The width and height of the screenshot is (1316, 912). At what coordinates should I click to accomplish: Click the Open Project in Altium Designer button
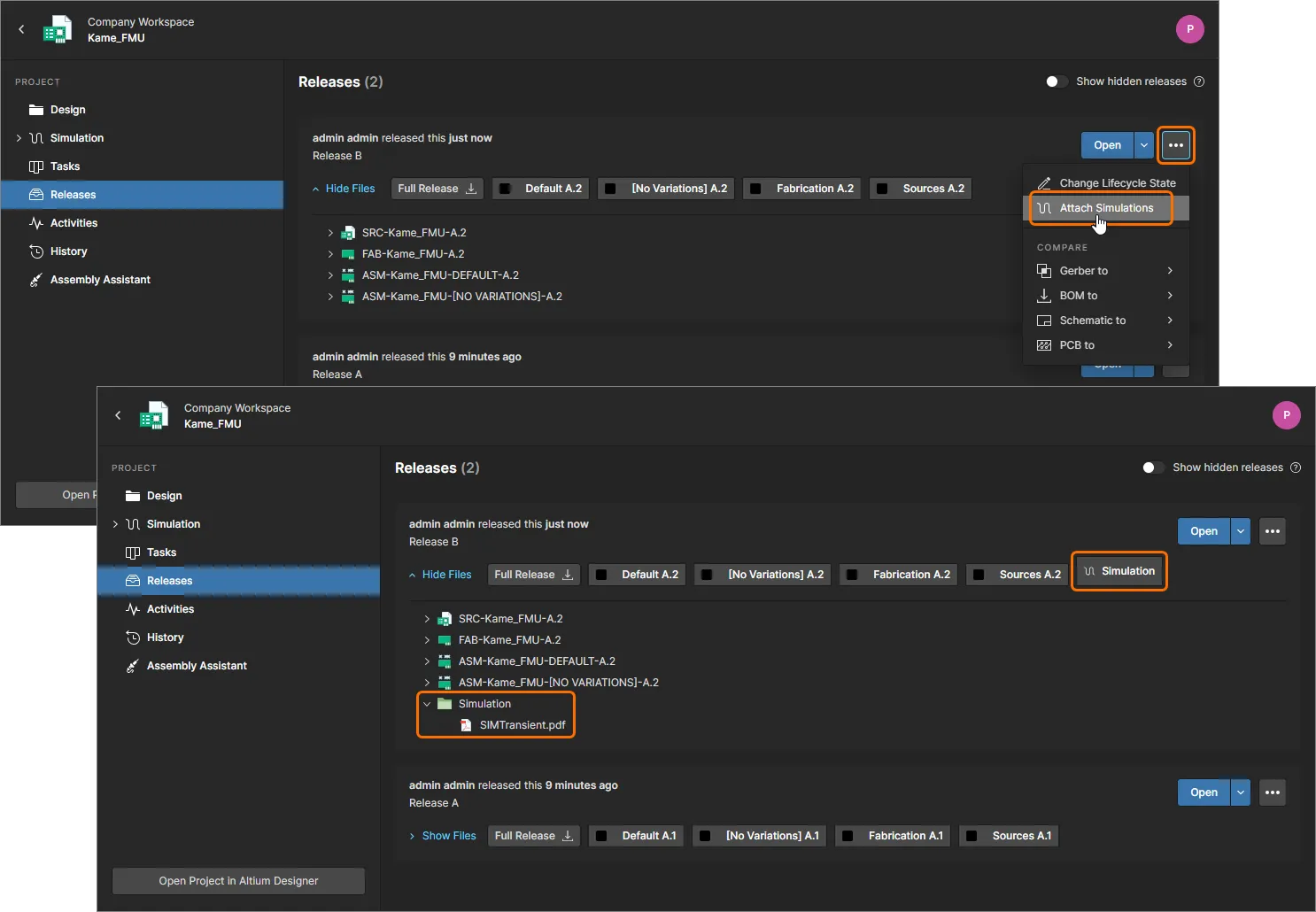click(x=238, y=881)
